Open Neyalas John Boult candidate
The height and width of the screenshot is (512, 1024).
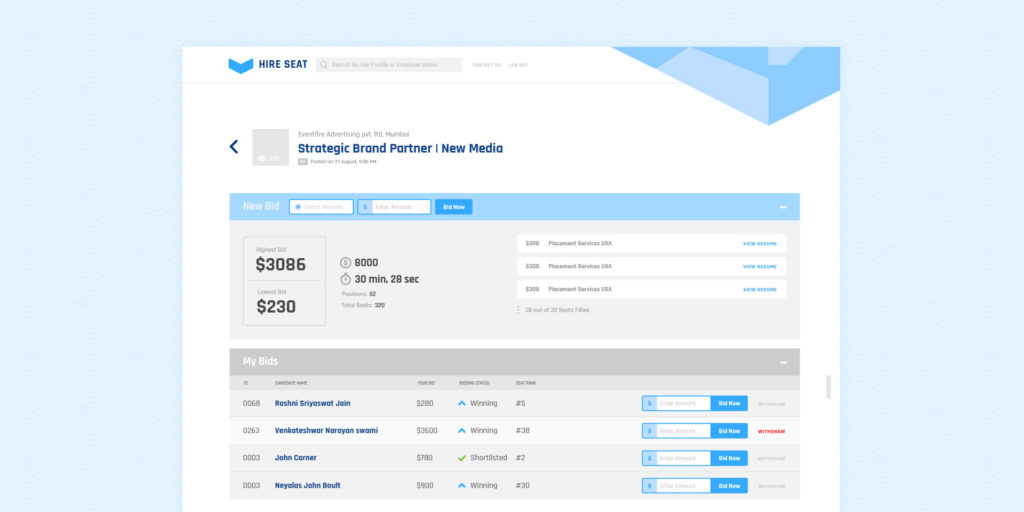coord(308,486)
